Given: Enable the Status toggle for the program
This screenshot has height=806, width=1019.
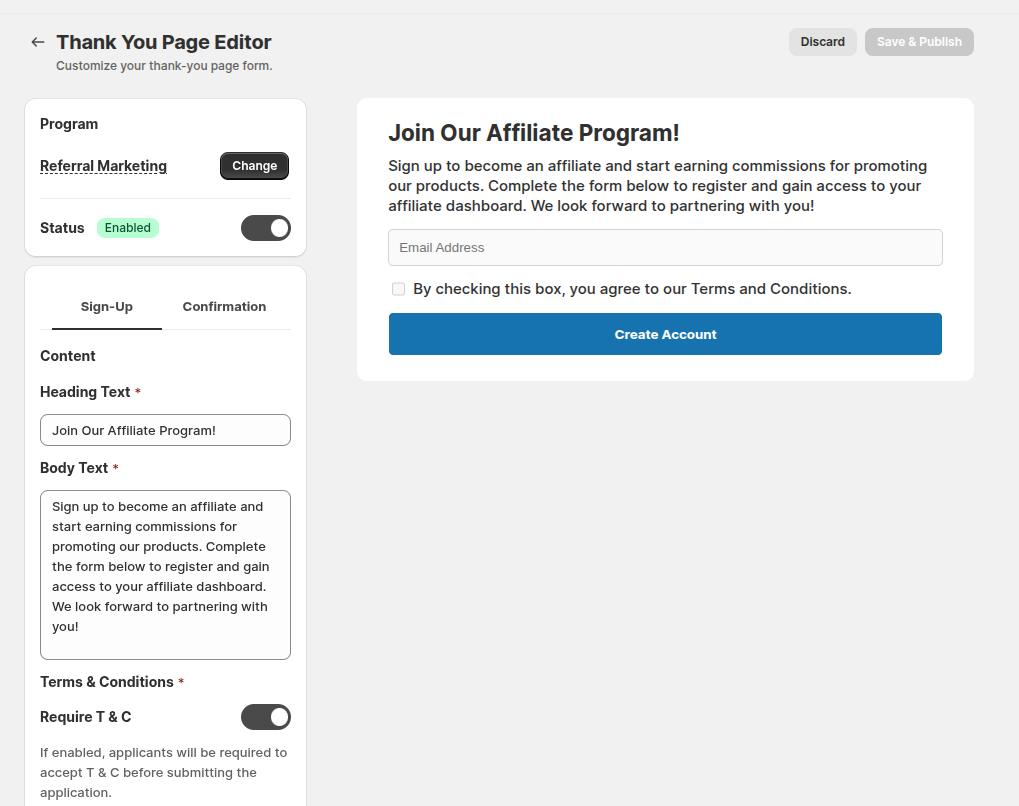Looking at the screenshot, I should [x=265, y=227].
